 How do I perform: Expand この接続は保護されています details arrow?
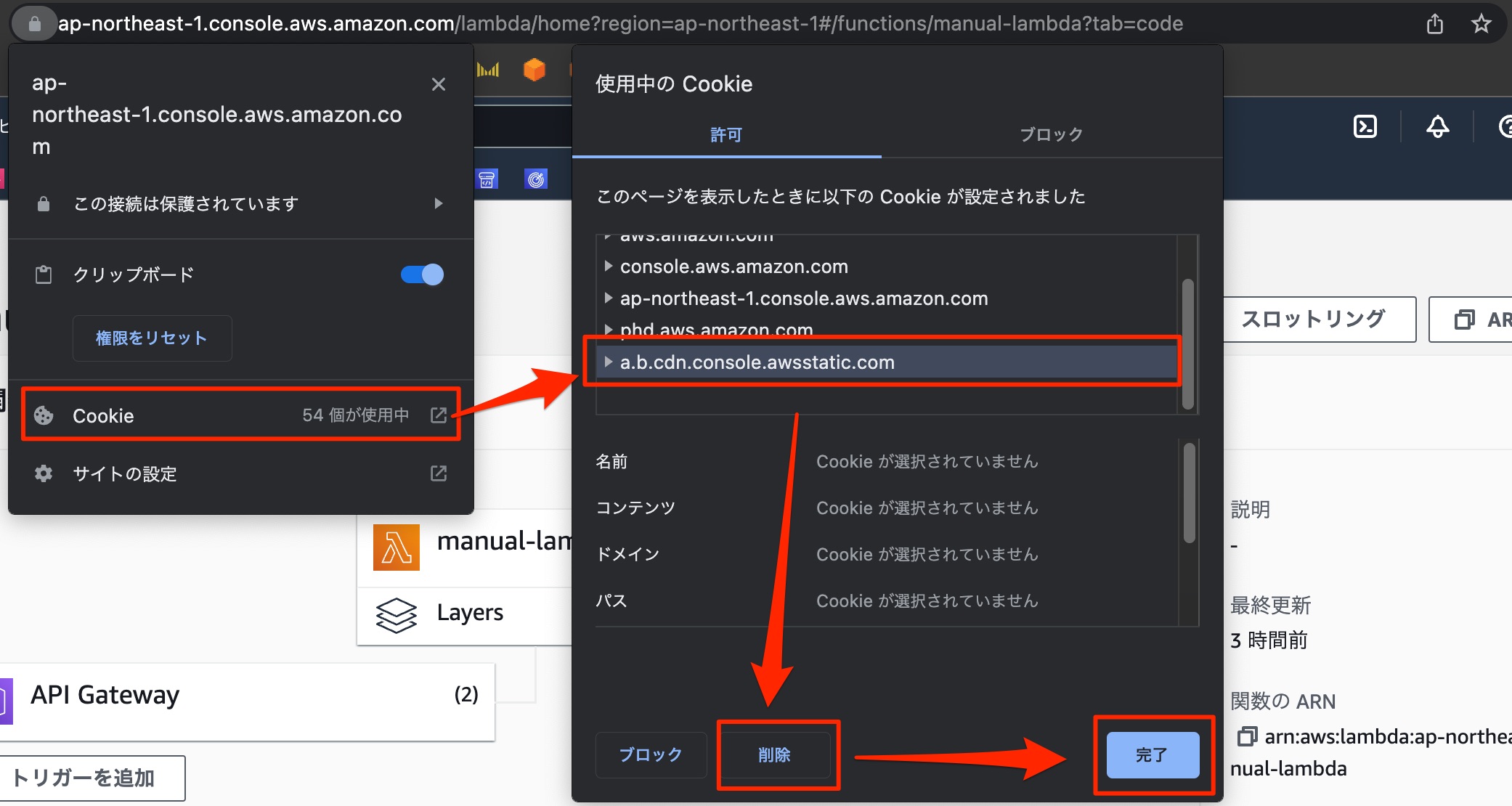pos(439,203)
